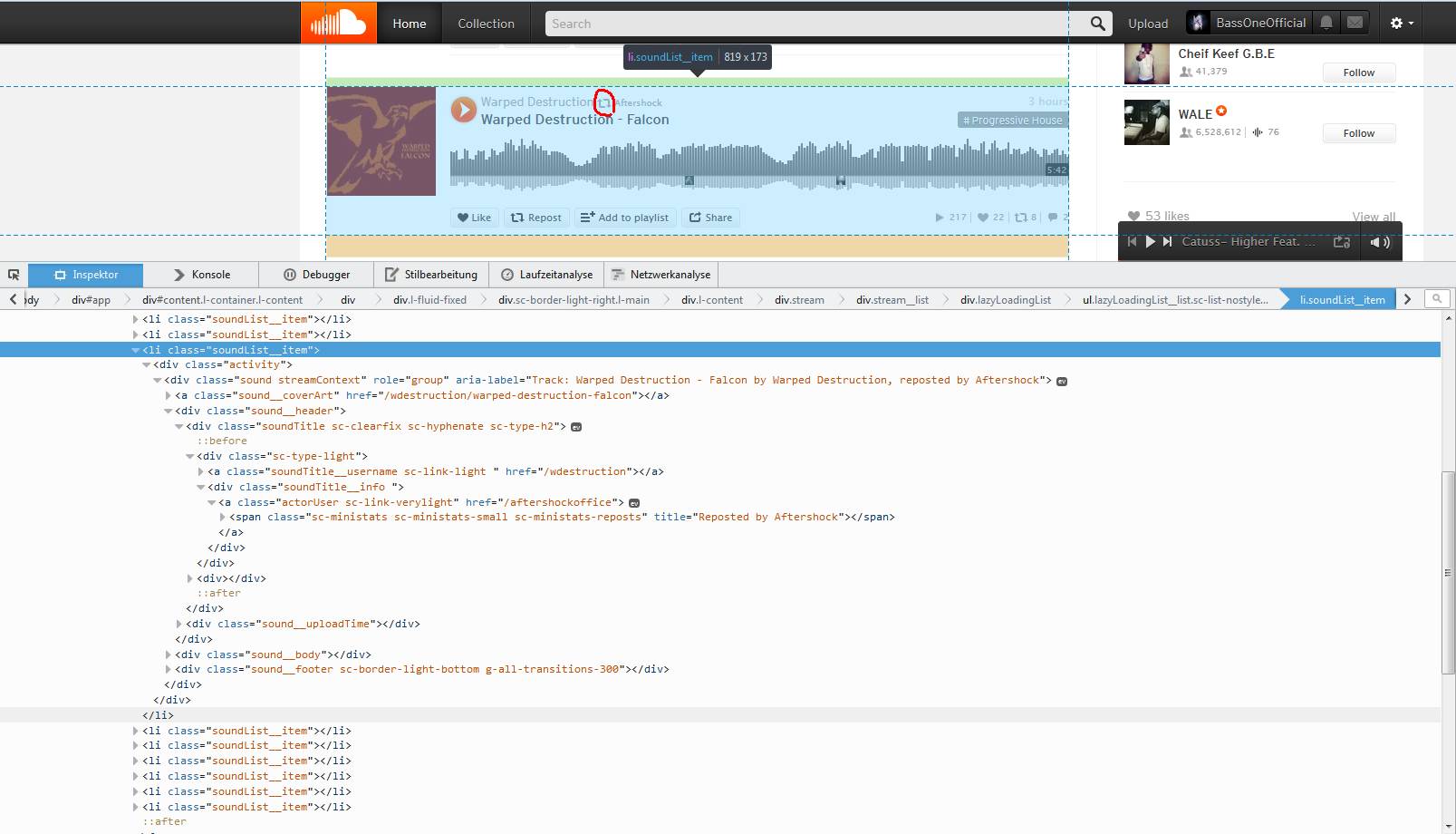1456x834 pixels.
Task: Click the Progressive House tag
Action: click(1012, 121)
